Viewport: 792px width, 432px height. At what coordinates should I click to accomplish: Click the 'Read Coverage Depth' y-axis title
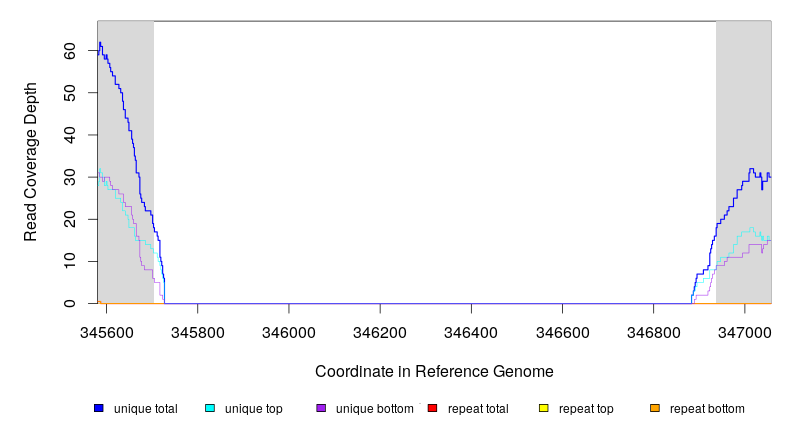pyautogui.click(x=31, y=162)
